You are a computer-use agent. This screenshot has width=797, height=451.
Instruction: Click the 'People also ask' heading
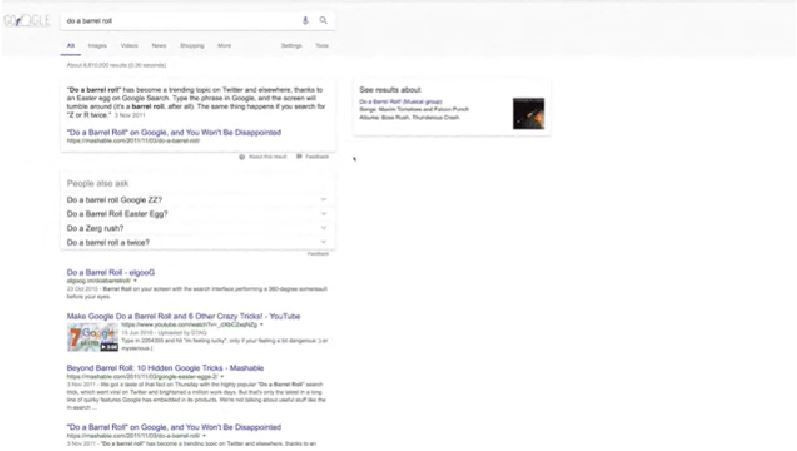point(97,184)
